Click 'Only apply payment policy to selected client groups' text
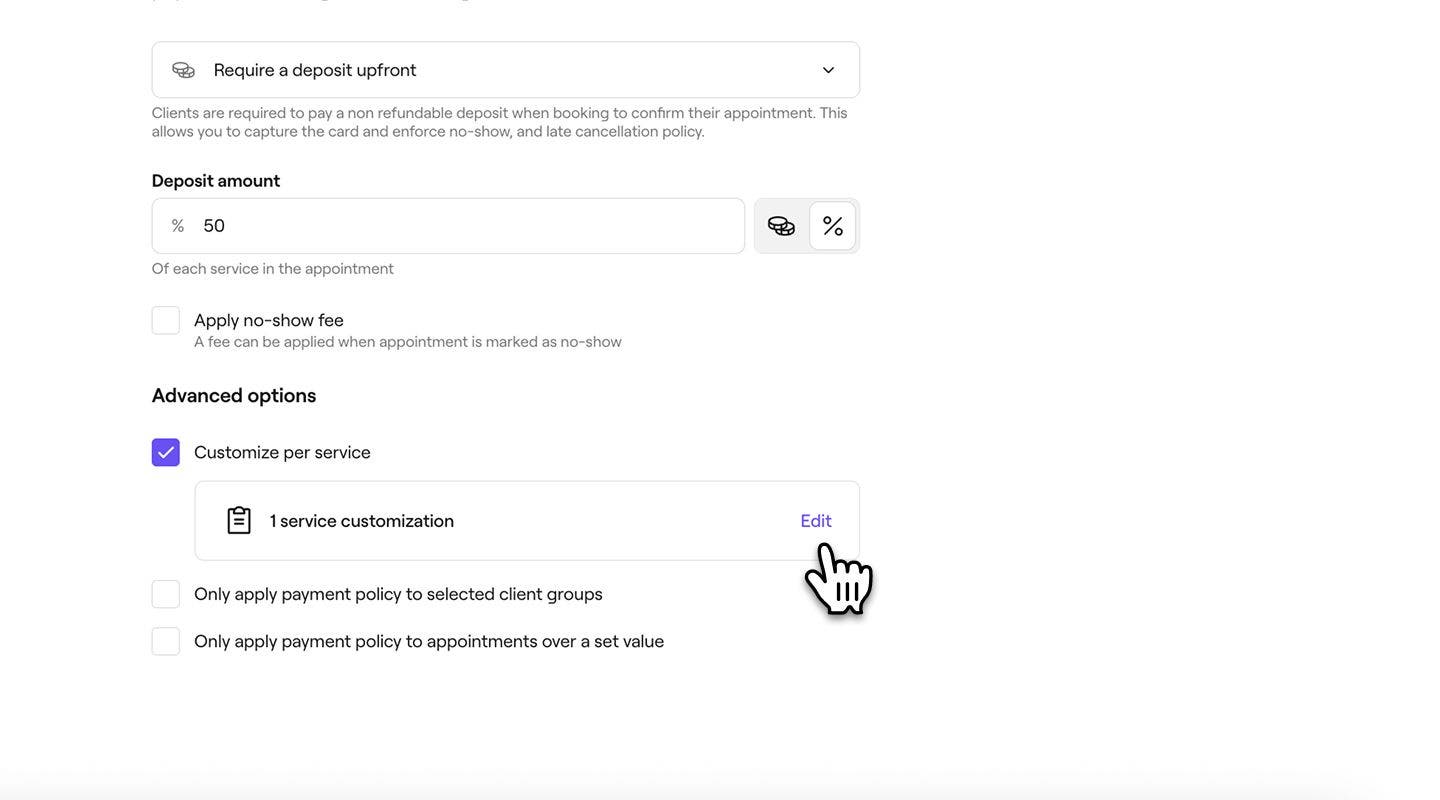This screenshot has width=1440, height=800. point(398,595)
